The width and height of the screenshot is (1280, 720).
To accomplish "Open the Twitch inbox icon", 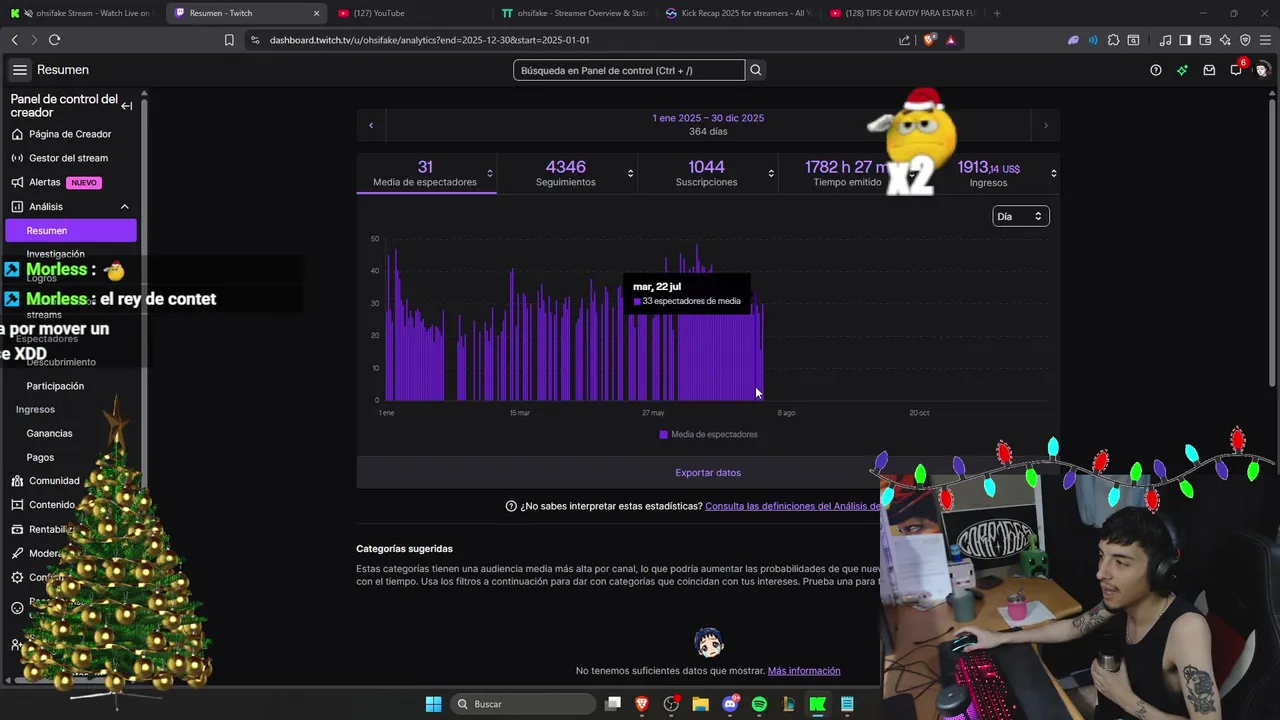I will point(1209,70).
